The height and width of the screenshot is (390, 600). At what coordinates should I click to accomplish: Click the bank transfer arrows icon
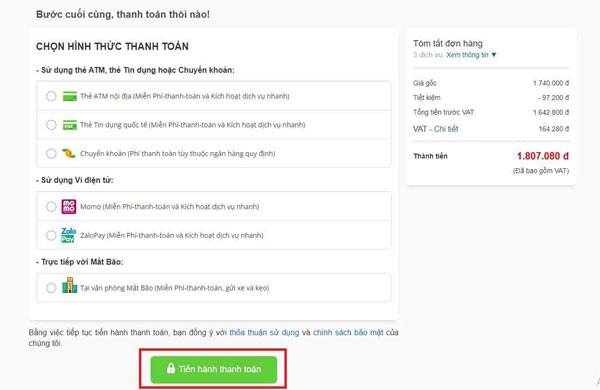pos(69,153)
